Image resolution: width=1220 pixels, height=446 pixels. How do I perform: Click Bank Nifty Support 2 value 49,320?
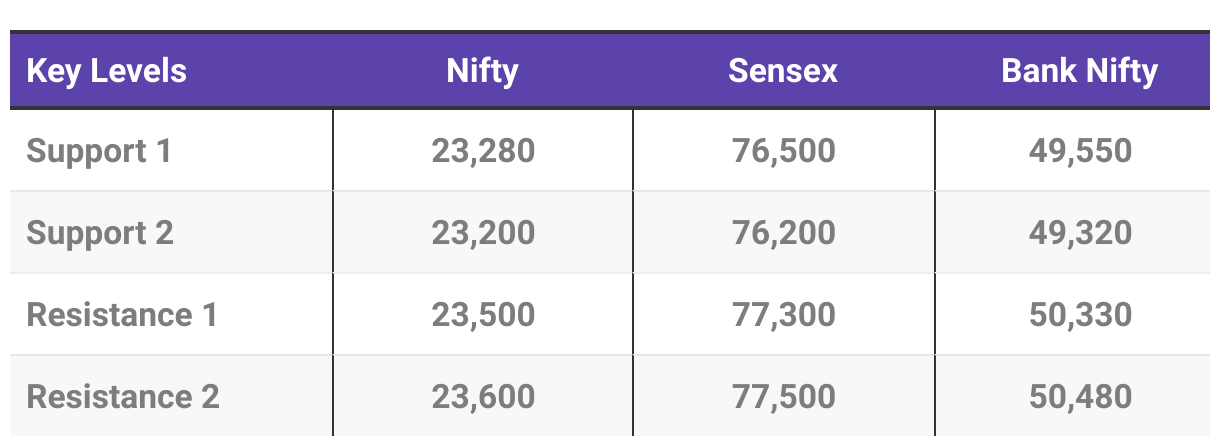[x=1080, y=233]
